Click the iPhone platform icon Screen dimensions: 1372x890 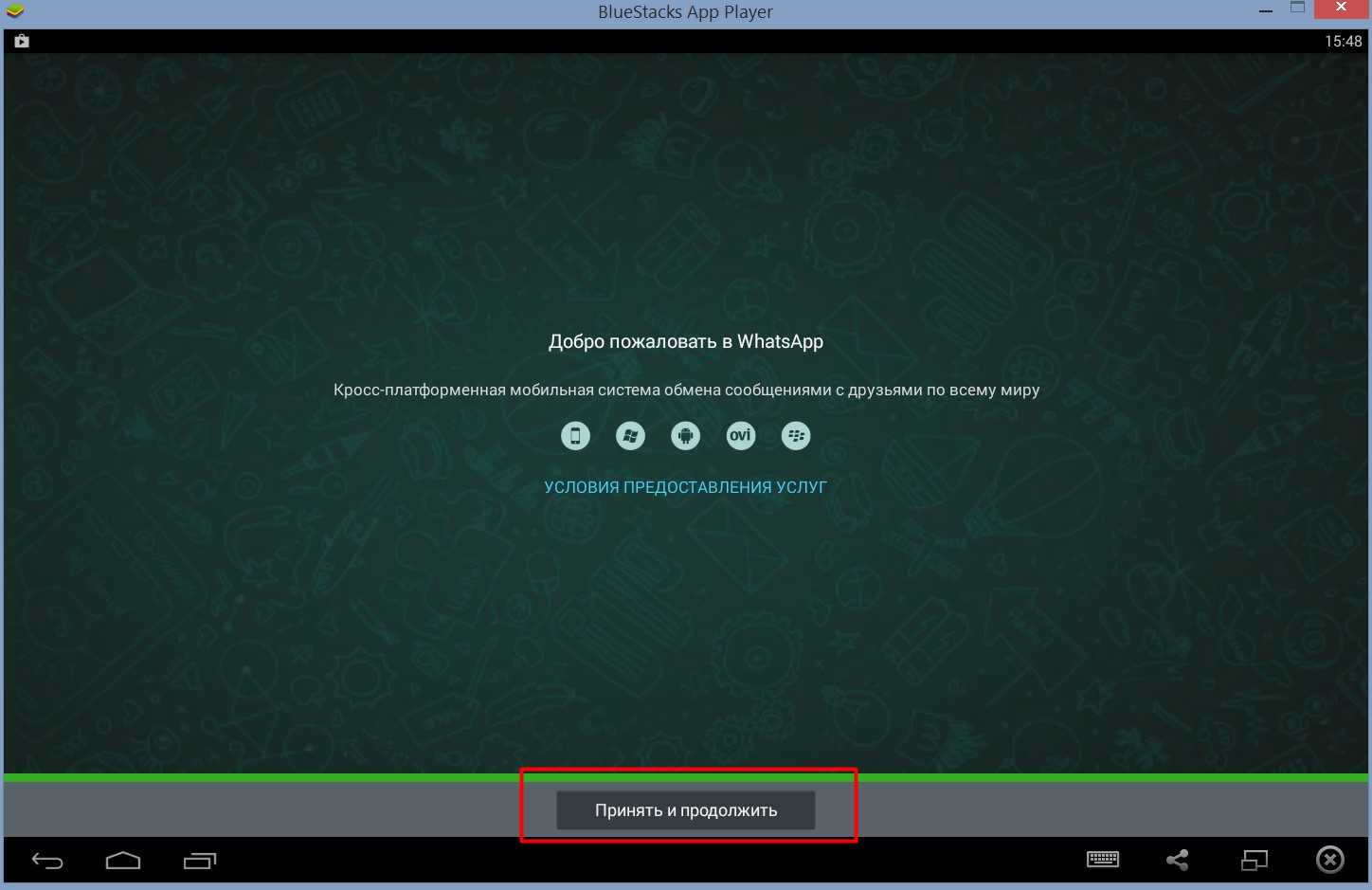[x=575, y=436]
